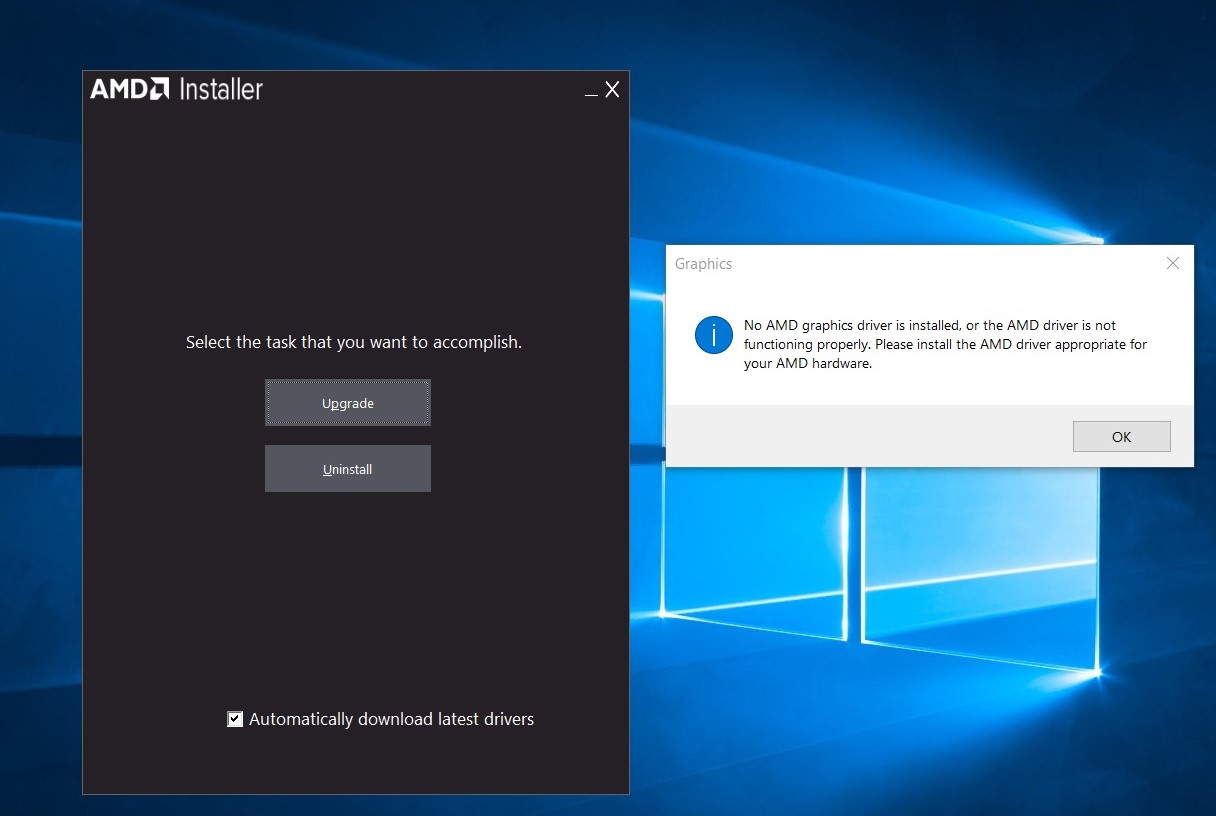
Task: Click the AMD Installer logo
Action: (x=176, y=89)
